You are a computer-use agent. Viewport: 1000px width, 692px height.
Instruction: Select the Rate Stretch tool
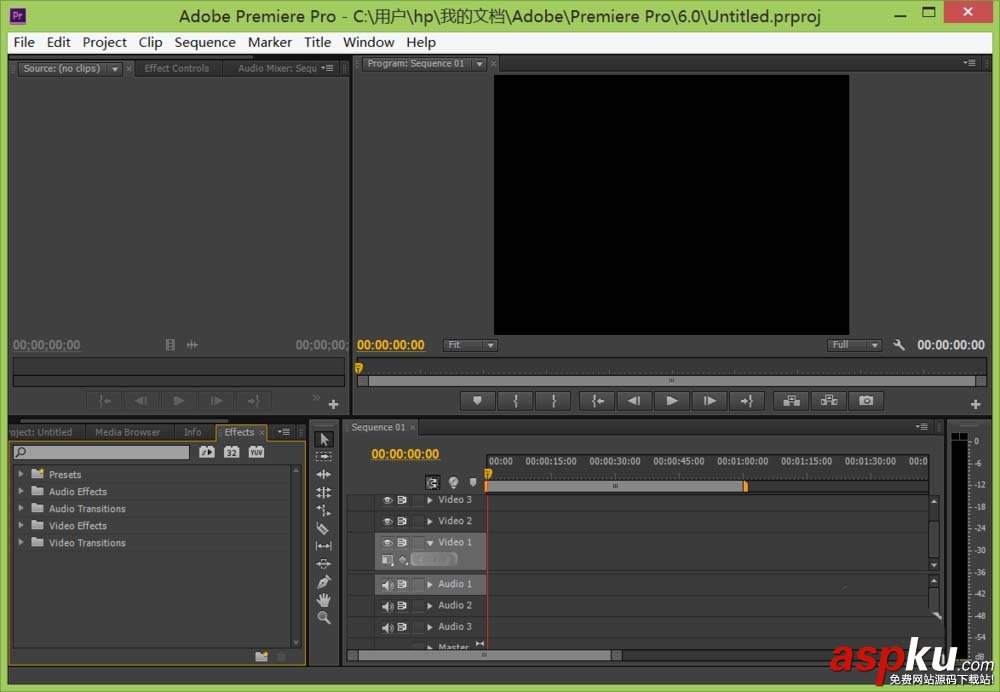click(324, 510)
